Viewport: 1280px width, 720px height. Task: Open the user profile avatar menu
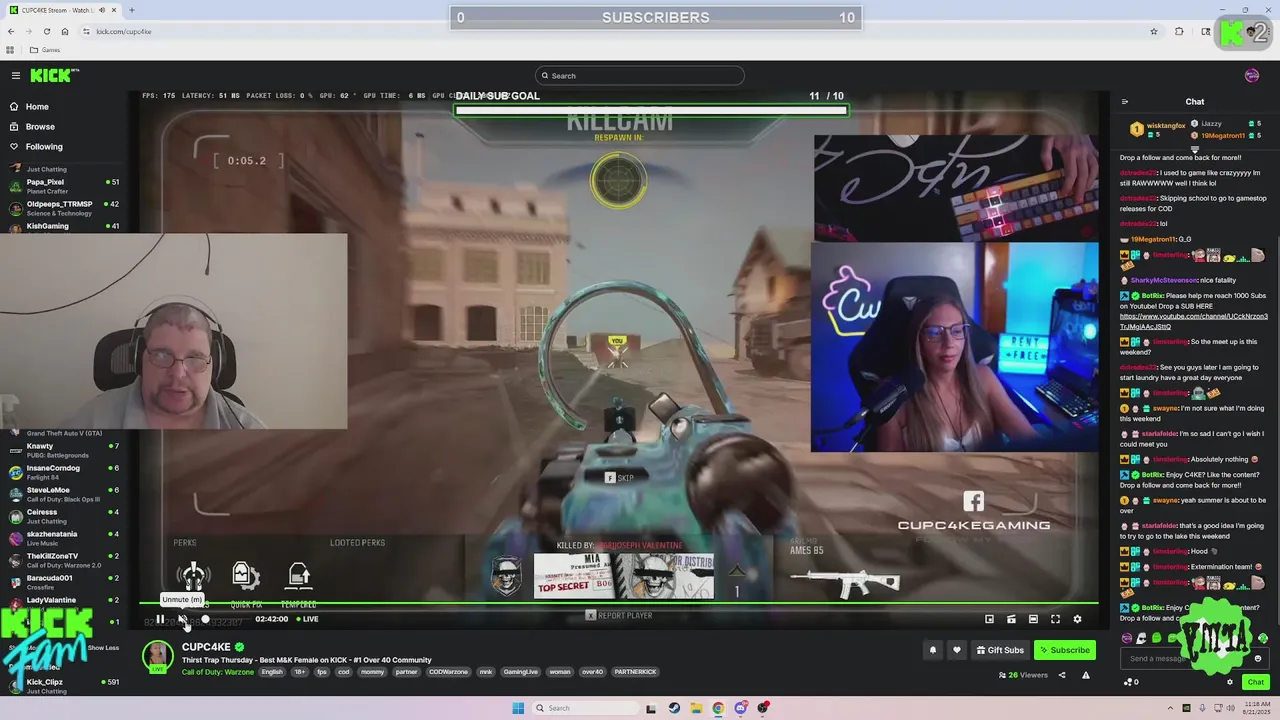pyautogui.click(x=1251, y=76)
